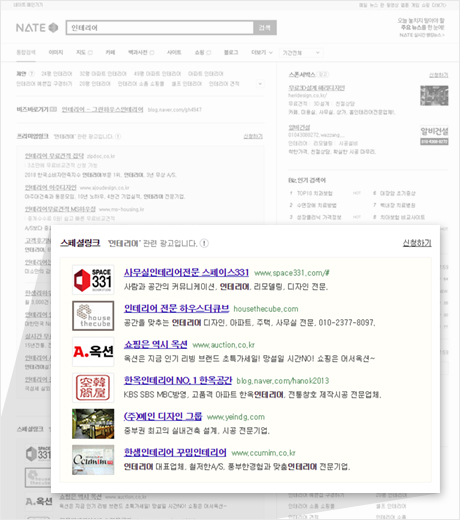Click the helidesign sponsor thumbnail image
This screenshot has height=520, width=460.
[434, 96]
